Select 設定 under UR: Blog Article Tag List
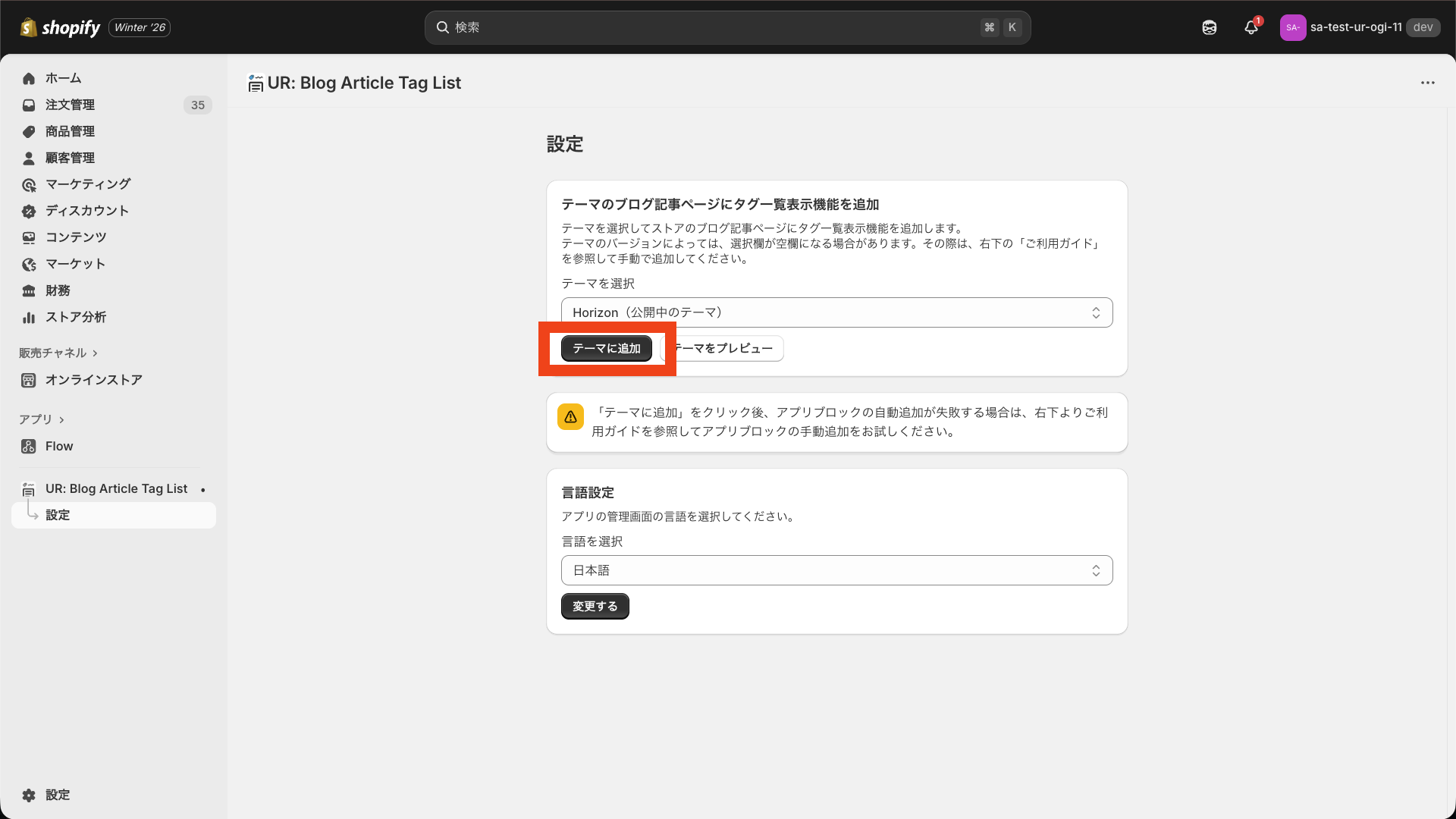This screenshot has height=819, width=1456. tap(58, 515)
